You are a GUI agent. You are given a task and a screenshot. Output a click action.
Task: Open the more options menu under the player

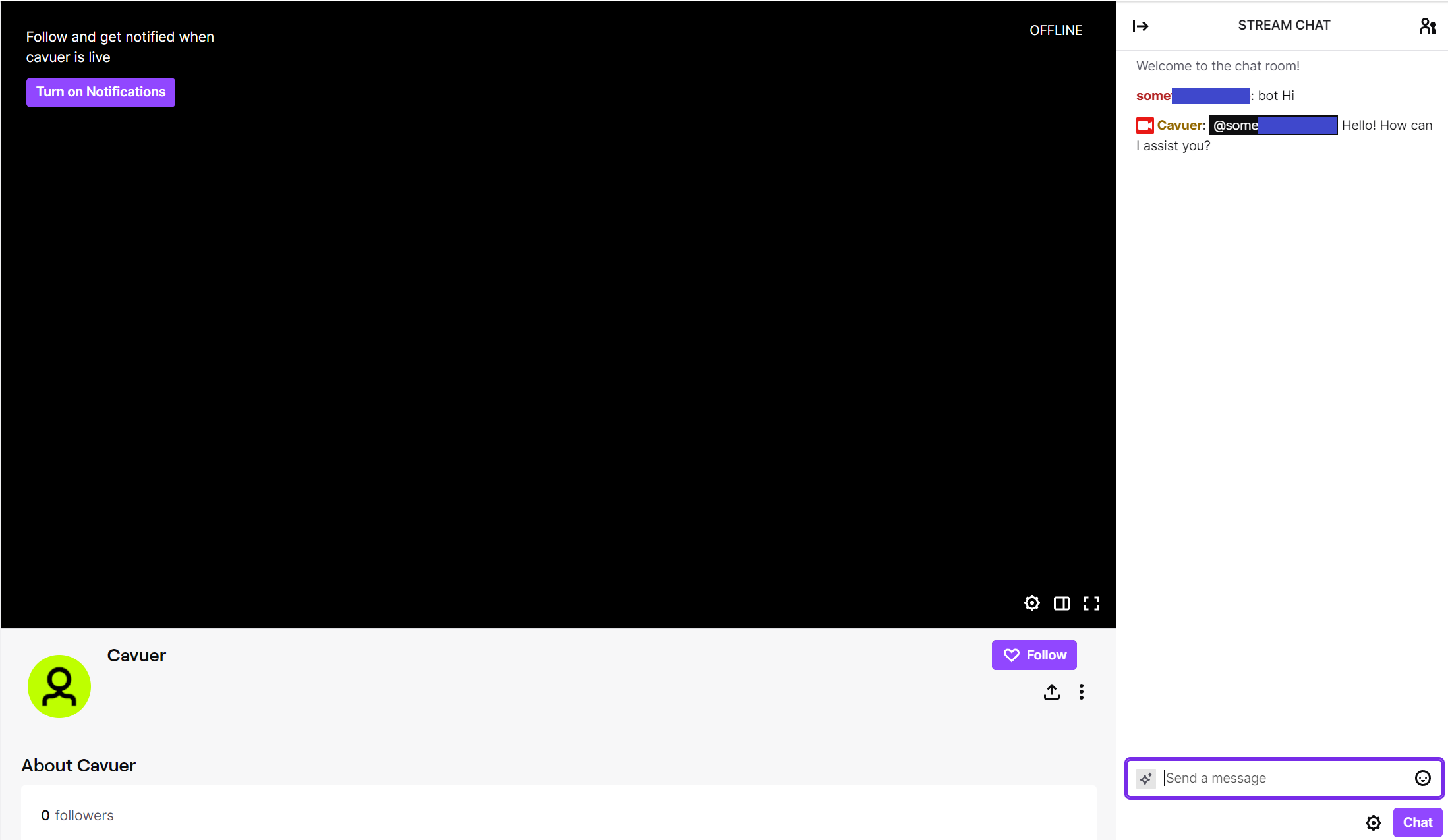[1081, 692]
